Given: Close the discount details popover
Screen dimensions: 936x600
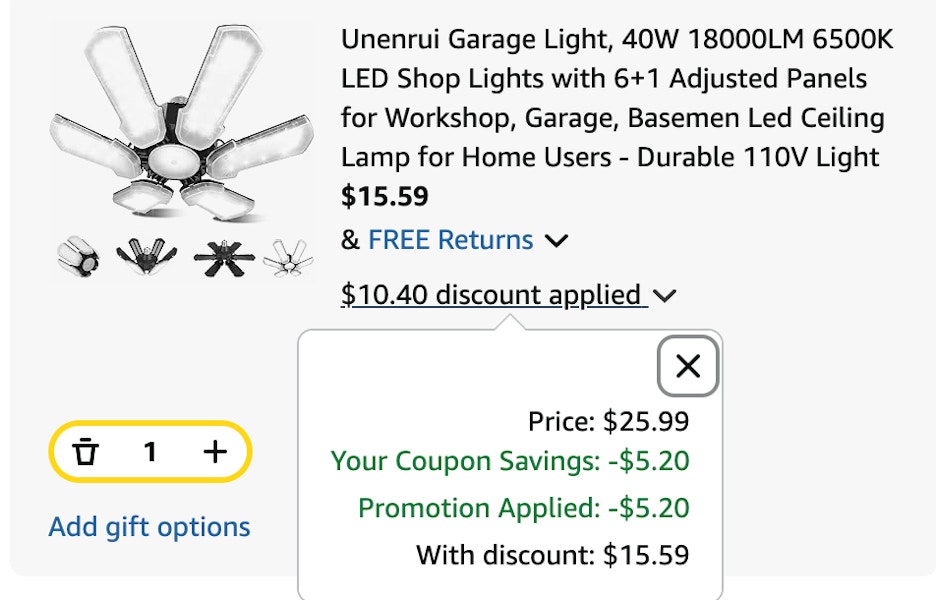Looking at the screenshot, I should coord(688,366).
